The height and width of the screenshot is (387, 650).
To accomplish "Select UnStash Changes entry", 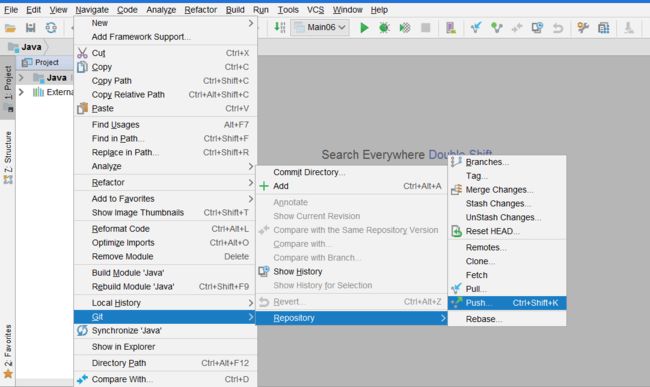I will pos(507,218).
